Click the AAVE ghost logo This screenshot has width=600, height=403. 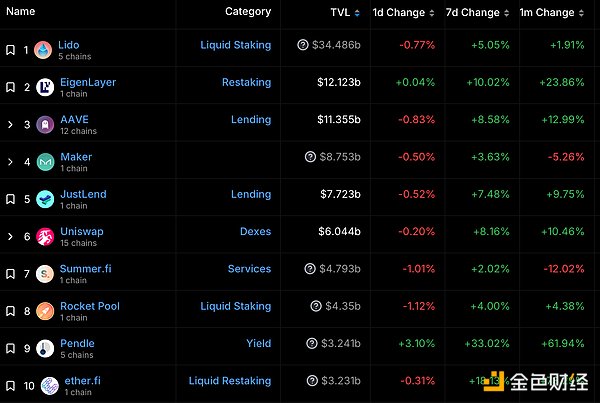click(45, 125)
